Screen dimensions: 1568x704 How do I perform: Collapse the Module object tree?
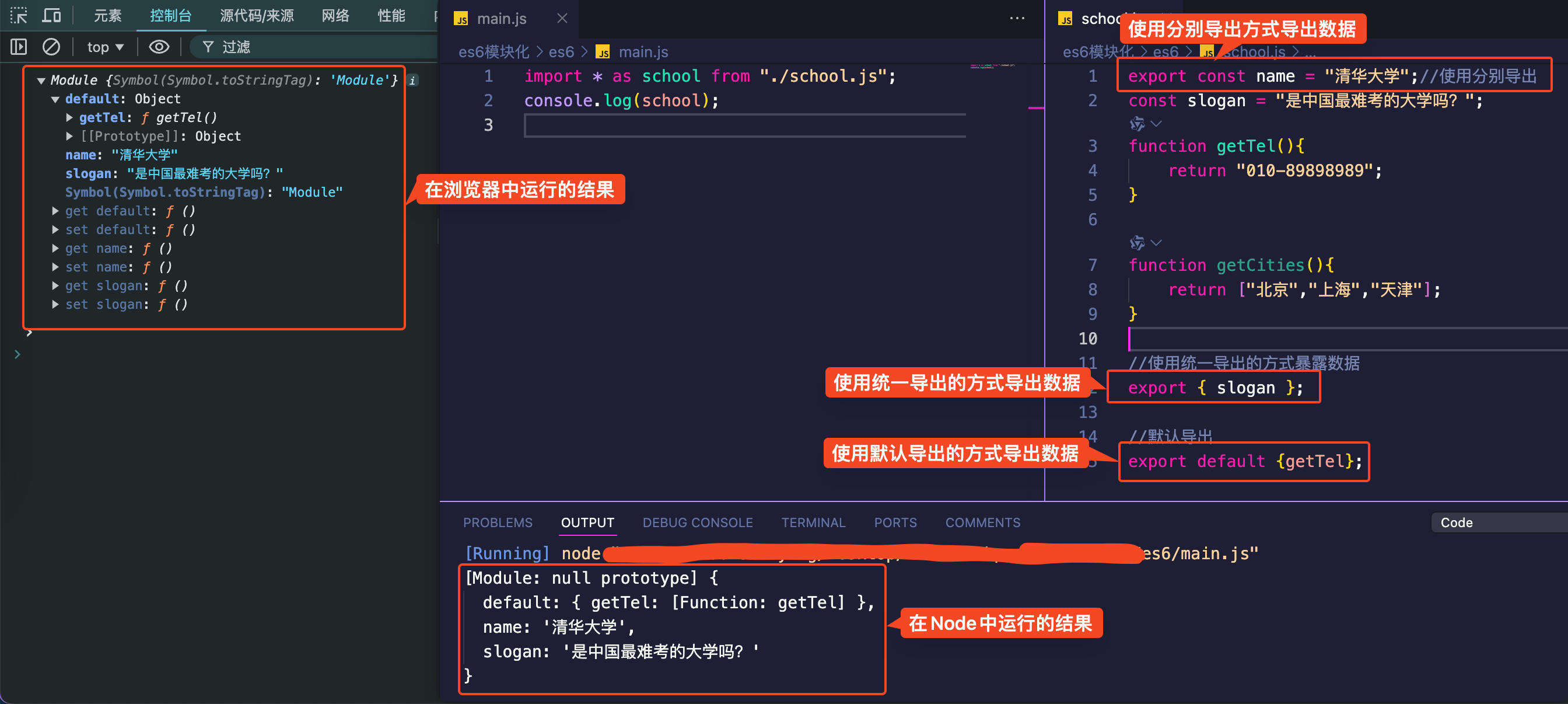click(x=41, y=81)
